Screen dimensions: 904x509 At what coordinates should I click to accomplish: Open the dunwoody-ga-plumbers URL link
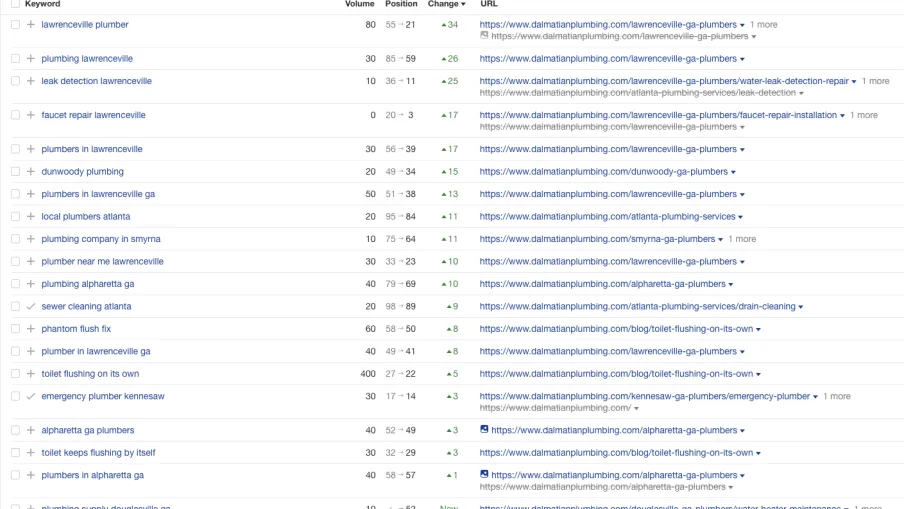(x=604, y=172)
